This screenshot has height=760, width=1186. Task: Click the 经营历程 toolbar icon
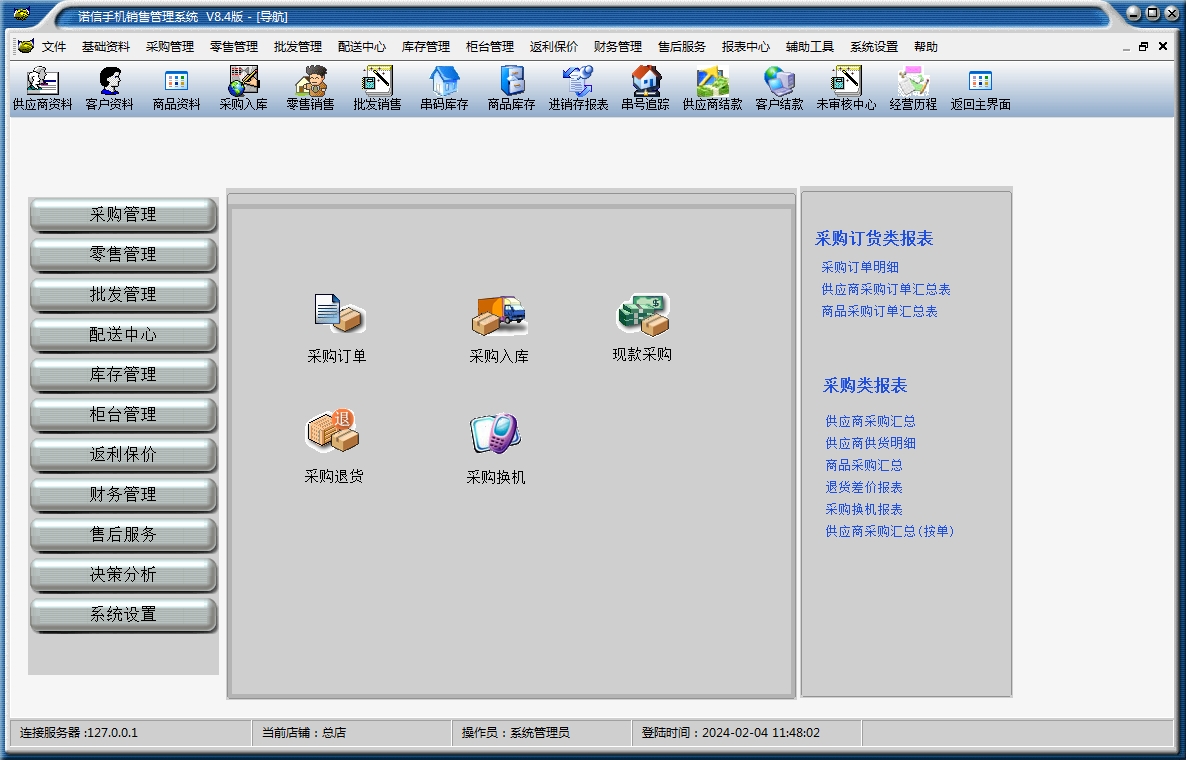(913, 88)
